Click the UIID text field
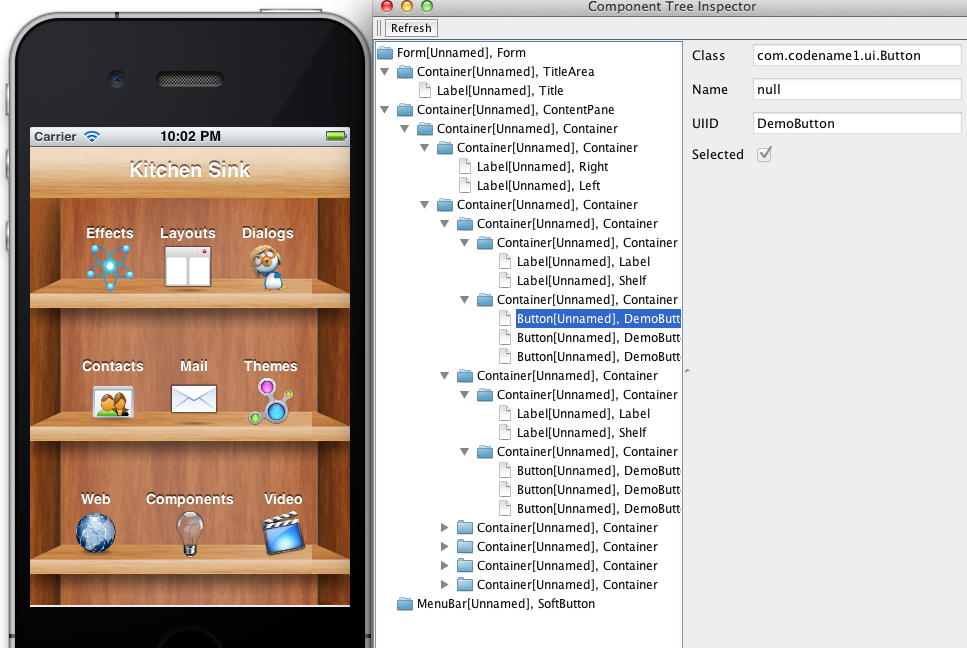 [x=856, y=123]
